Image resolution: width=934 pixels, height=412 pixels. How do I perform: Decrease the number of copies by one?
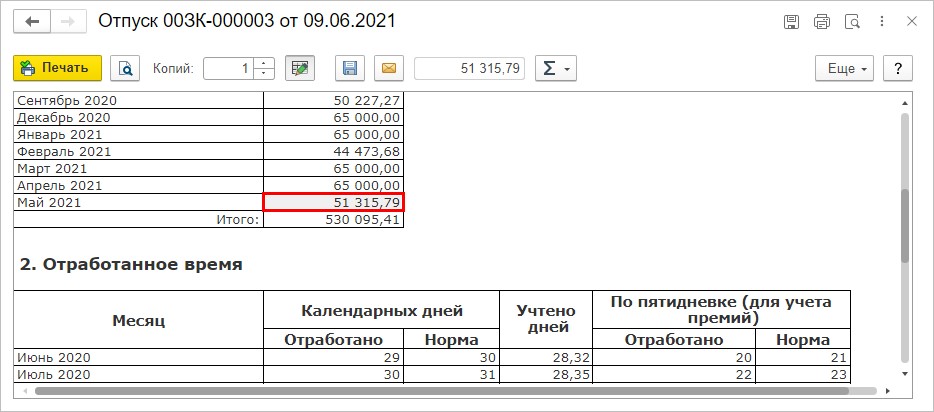(x=263, y=74)
